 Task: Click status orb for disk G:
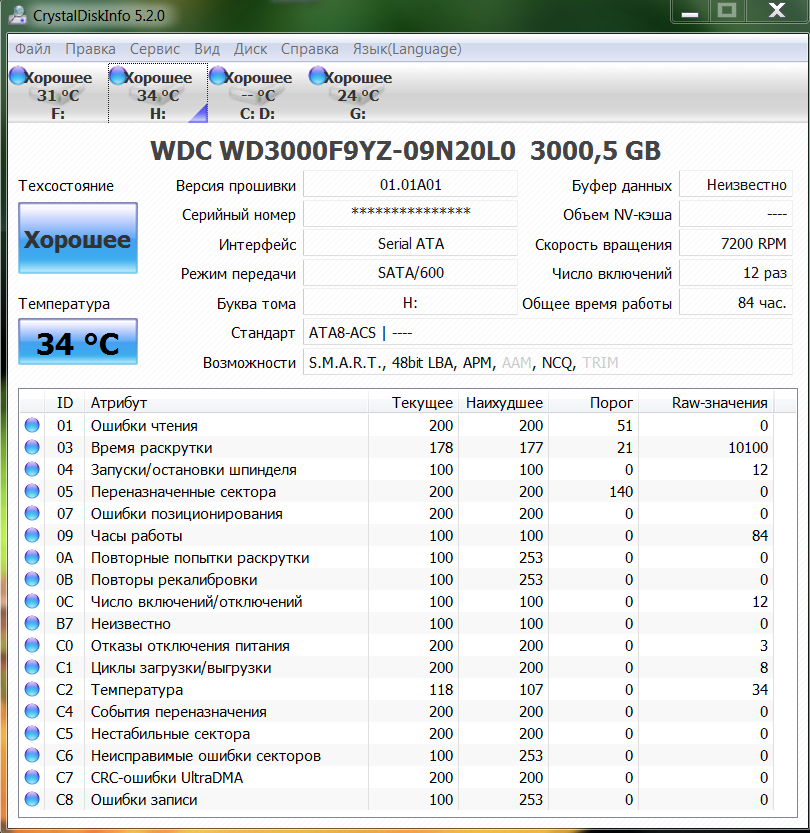tap(318, 75)
